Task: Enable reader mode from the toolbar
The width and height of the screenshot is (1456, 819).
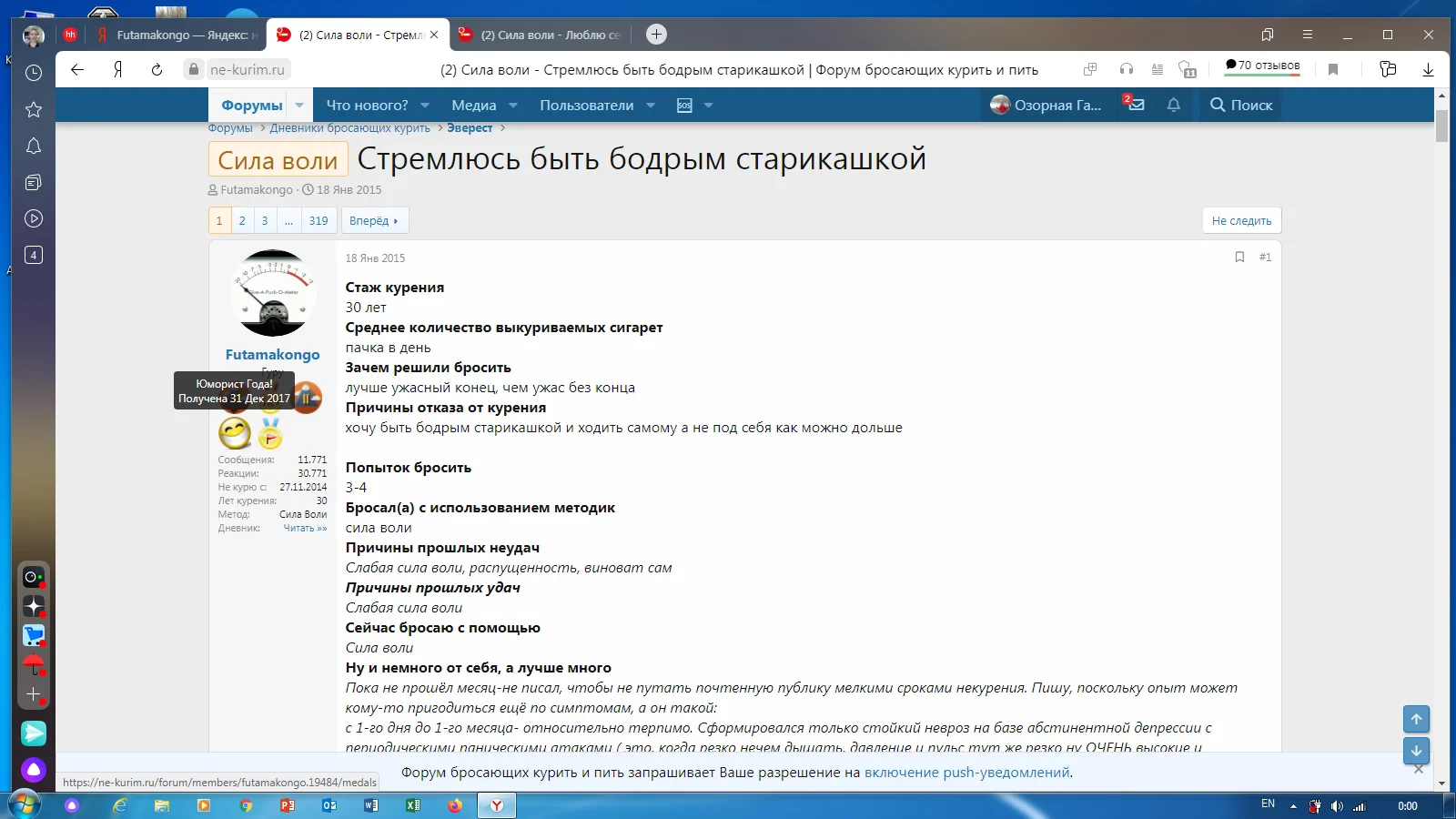Action: tap(1157, 69)
